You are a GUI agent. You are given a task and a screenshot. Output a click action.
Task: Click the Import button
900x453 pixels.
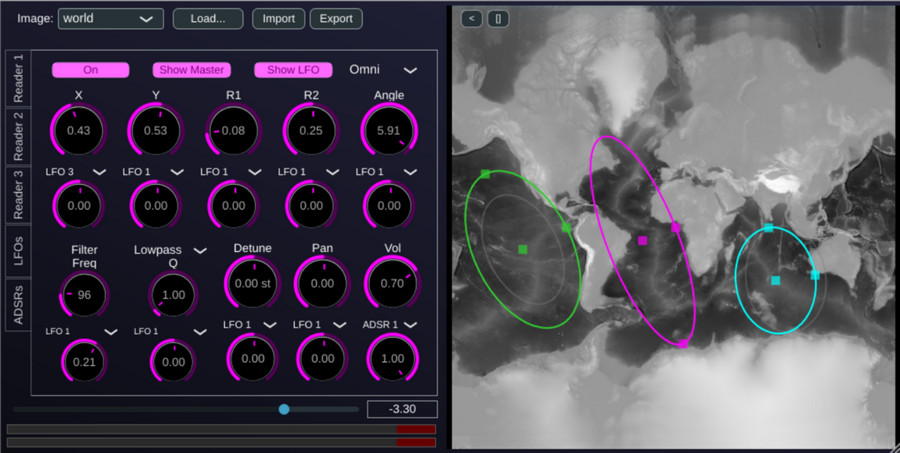click(x=278, y=18)
